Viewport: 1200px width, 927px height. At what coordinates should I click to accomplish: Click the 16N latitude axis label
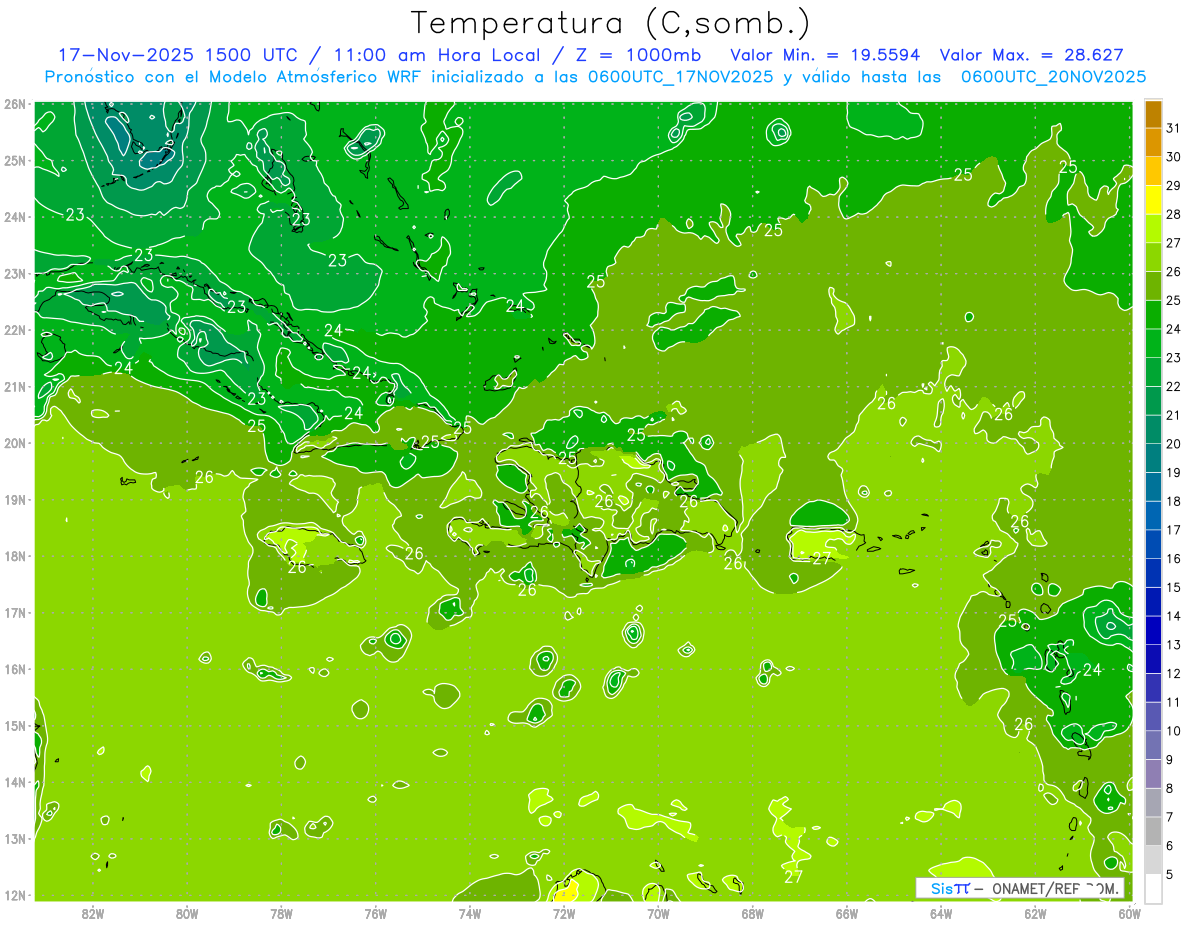(15, 669)
